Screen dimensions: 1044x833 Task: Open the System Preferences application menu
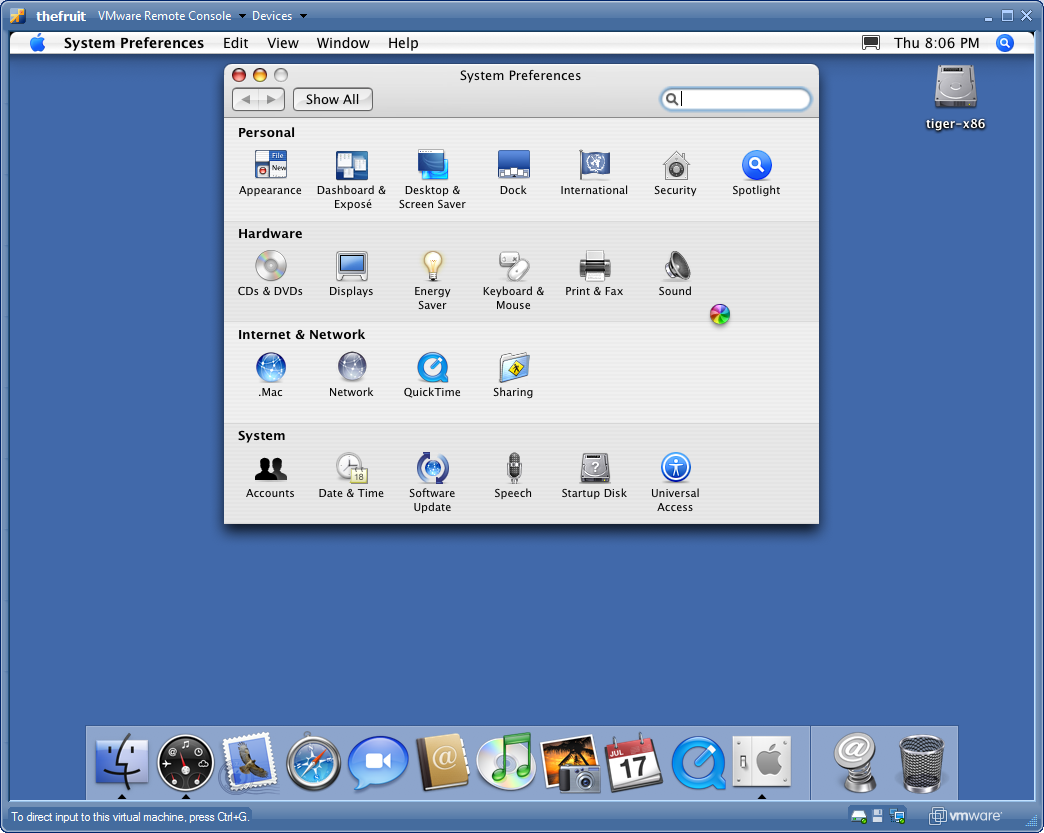(134, 43)
